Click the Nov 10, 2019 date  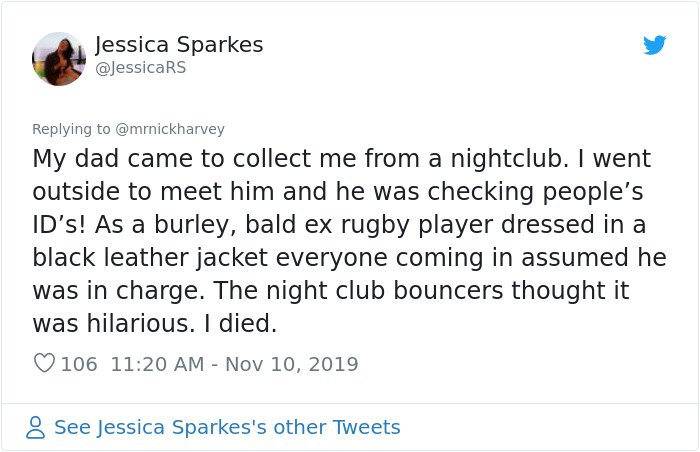pos(292,364)
